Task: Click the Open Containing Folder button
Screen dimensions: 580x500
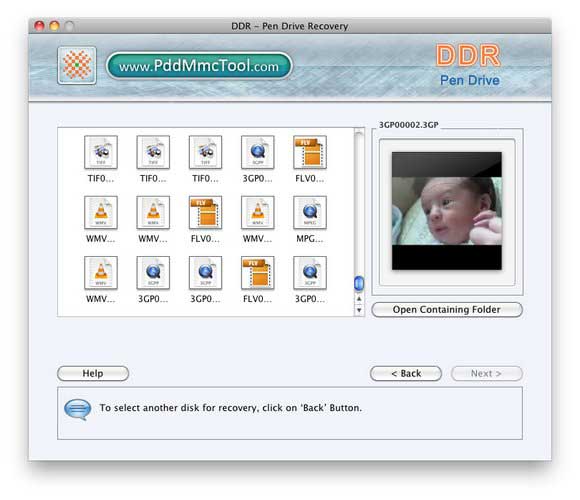Action: 447,310
